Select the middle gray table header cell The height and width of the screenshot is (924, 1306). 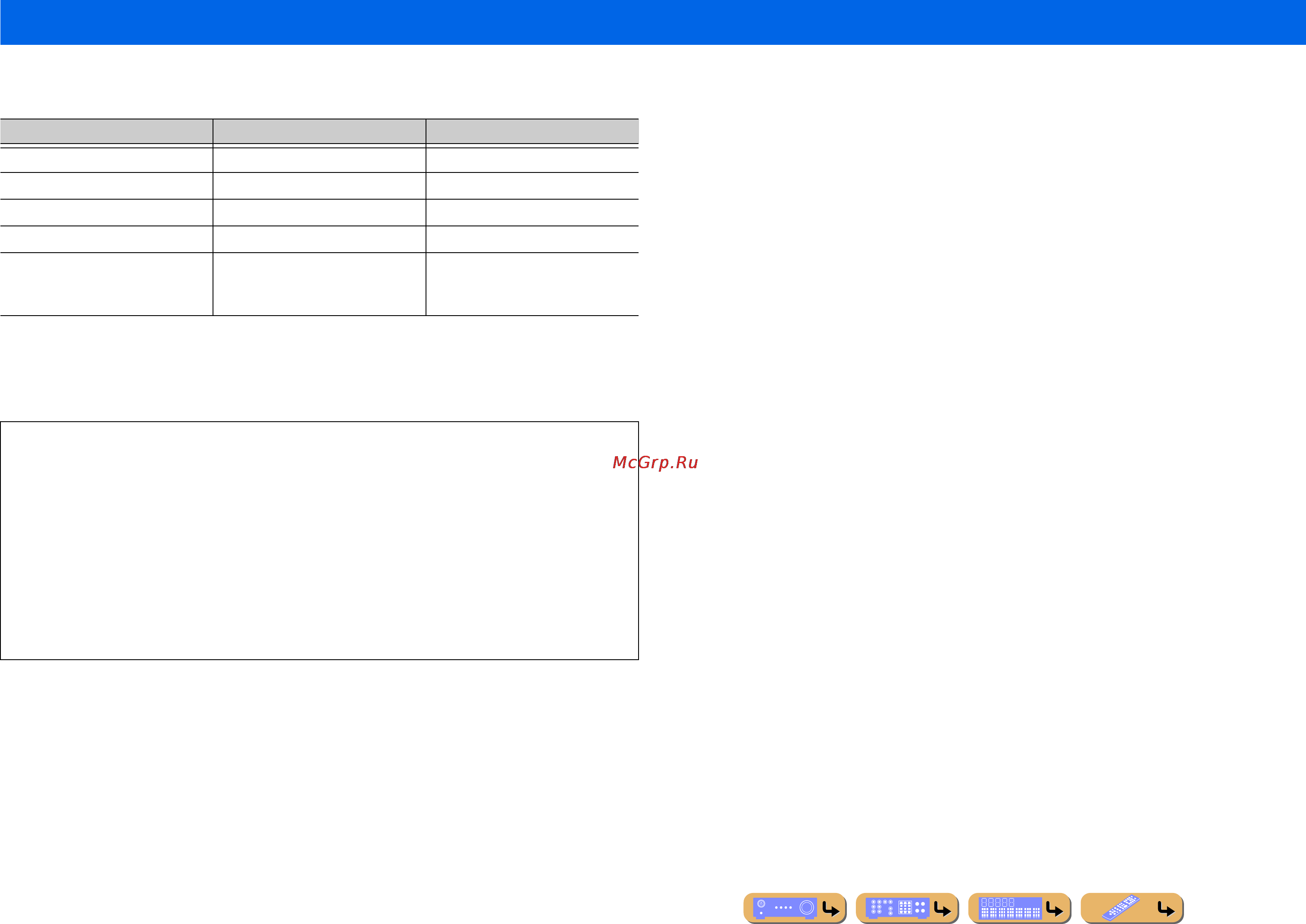coord(319,132)
